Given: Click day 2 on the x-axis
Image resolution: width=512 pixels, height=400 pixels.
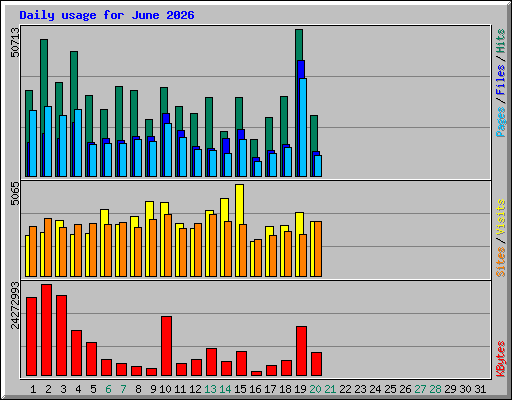Looking at the screenshot, I should click(x=48, y=389).
